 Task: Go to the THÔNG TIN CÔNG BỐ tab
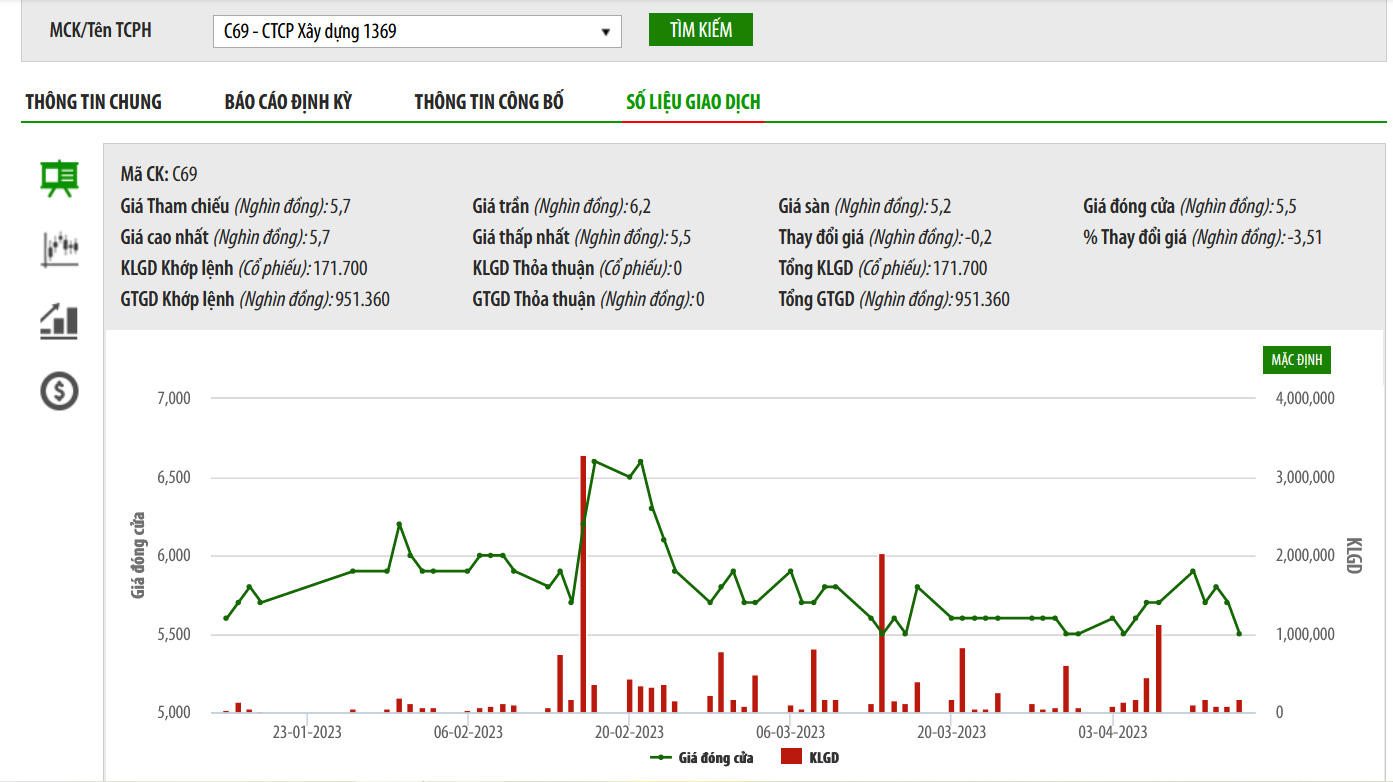[x=489, y=102]
